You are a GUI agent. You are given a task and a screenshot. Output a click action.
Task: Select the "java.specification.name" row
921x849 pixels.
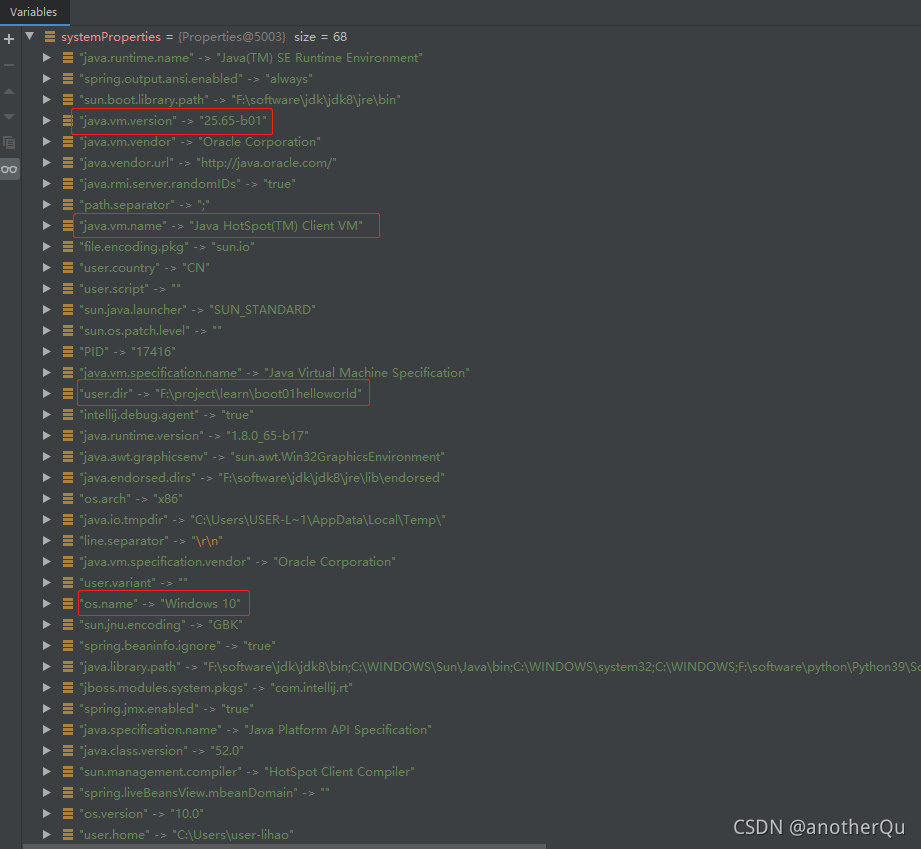coord(256,730)
